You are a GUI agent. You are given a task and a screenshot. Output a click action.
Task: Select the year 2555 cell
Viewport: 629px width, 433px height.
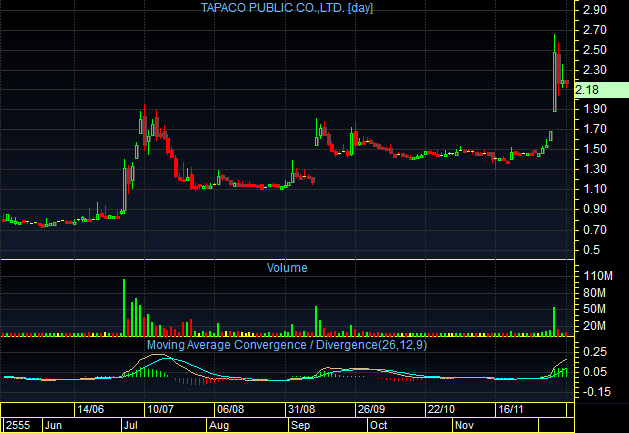[x=22, y=425]
